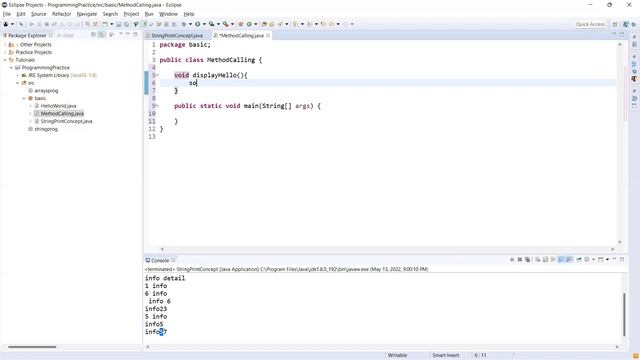Select the arraysprog package
Image resolution: width=640 pixels, height=360 pixels.
46,91
